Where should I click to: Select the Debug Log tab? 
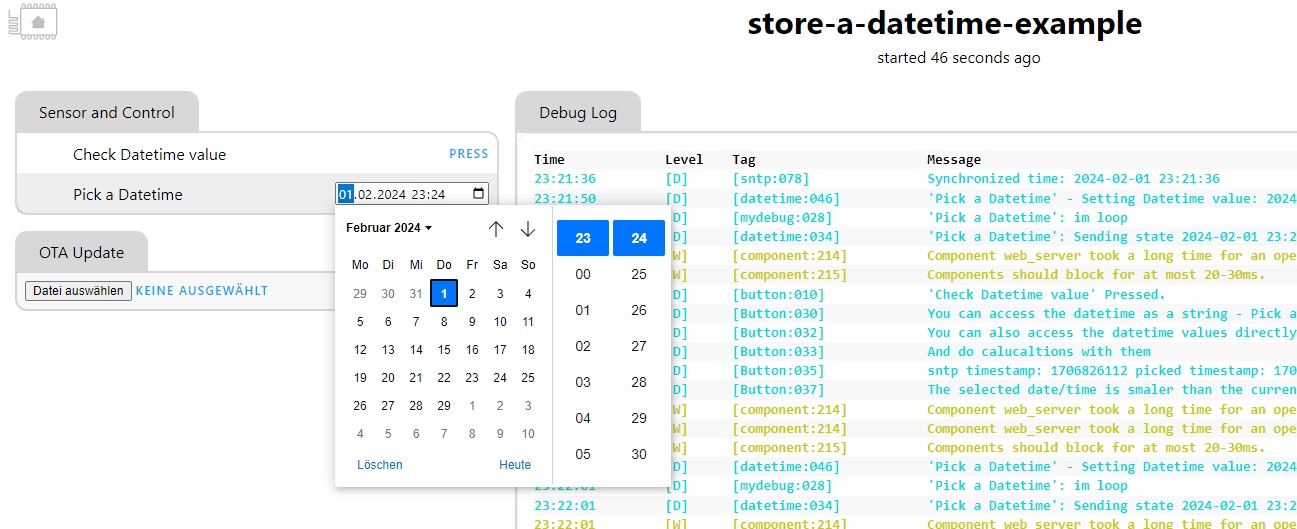pyautogui.click(x=578, y=112)
